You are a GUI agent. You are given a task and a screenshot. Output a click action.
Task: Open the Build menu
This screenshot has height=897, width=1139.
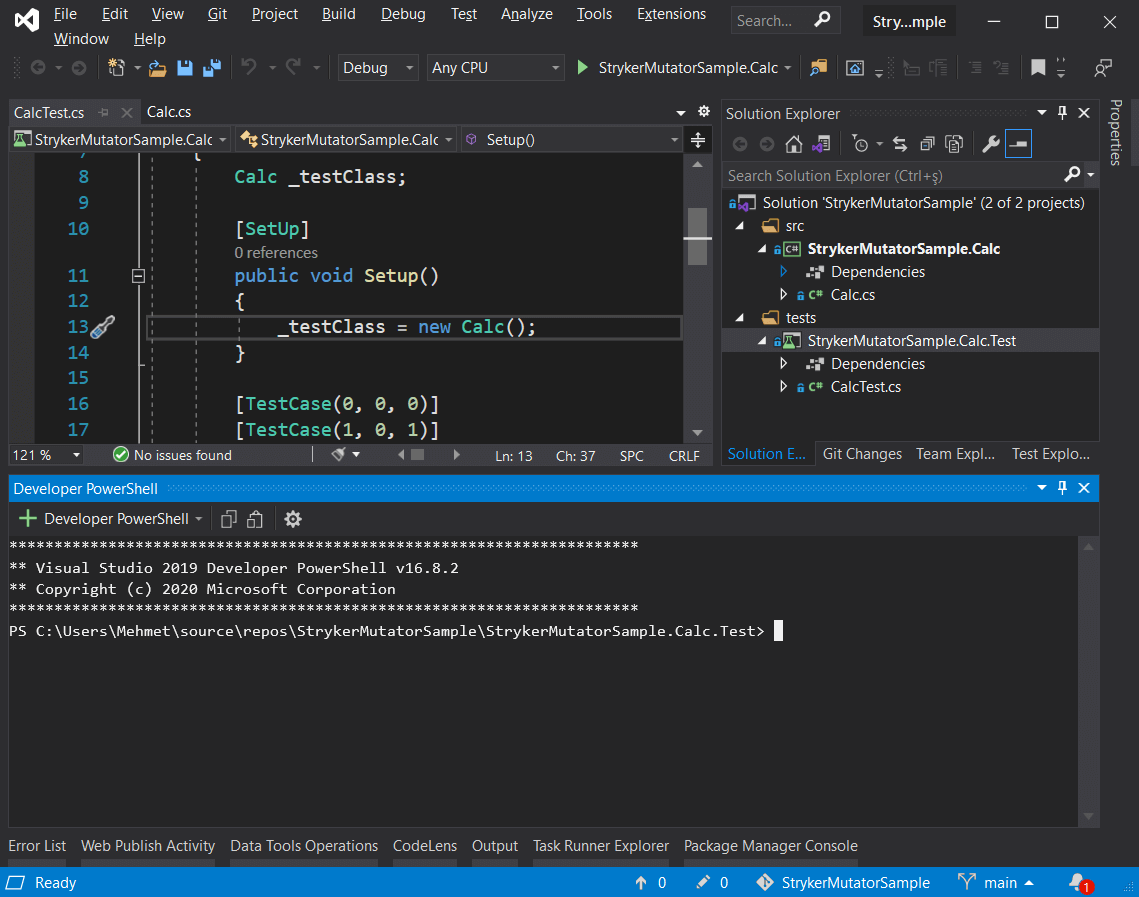tap(339, 14)
